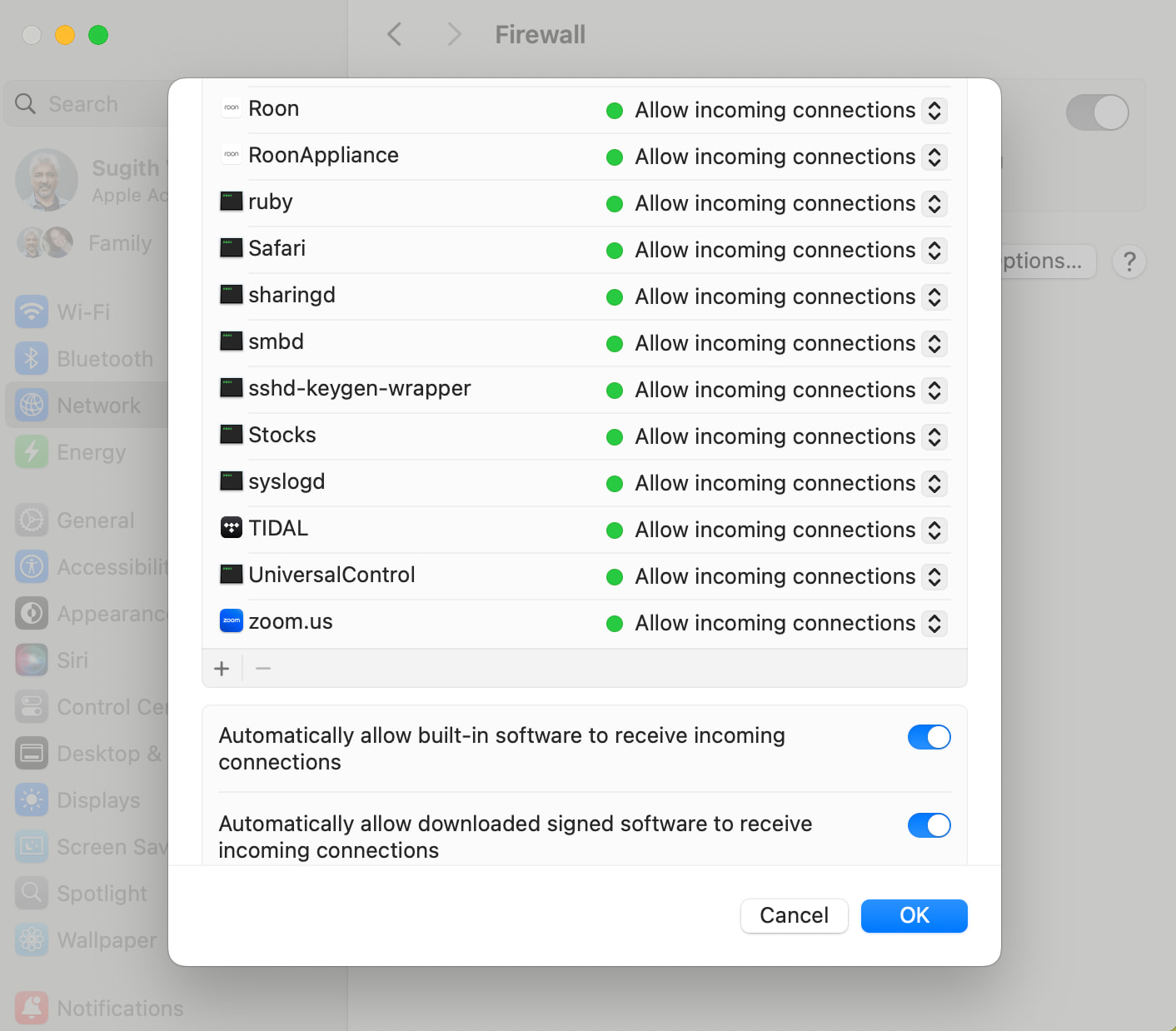Select the UniversalControl row
This screenshot has width=1176, height=1031.
[416, 575]
